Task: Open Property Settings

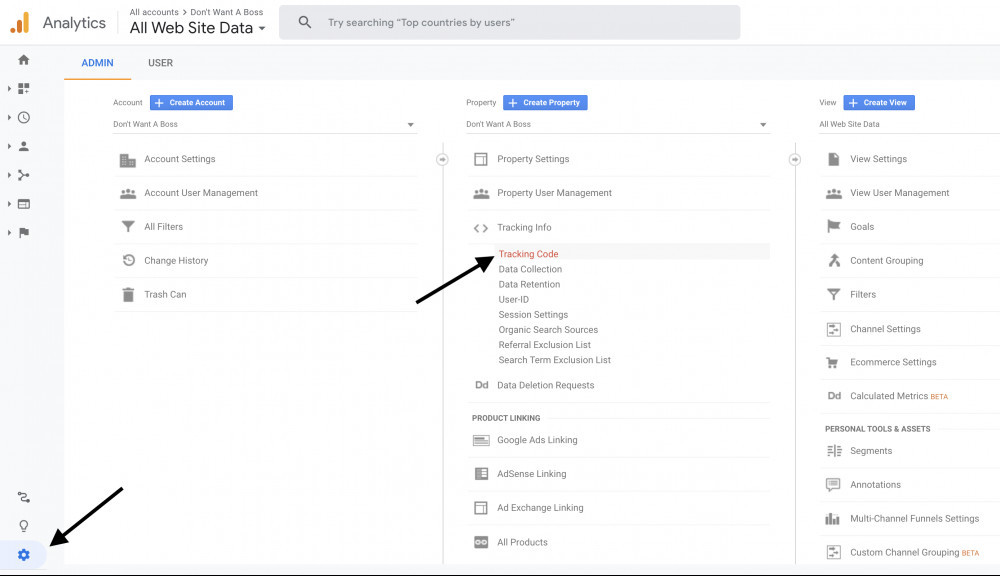Action: [x=533, y=159]
